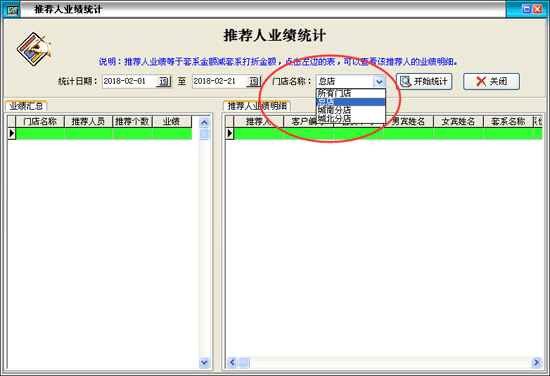Click the start date 2018-02-01 field
The width and height of the screenshot is (550, 376).
(x=129, y=81)
